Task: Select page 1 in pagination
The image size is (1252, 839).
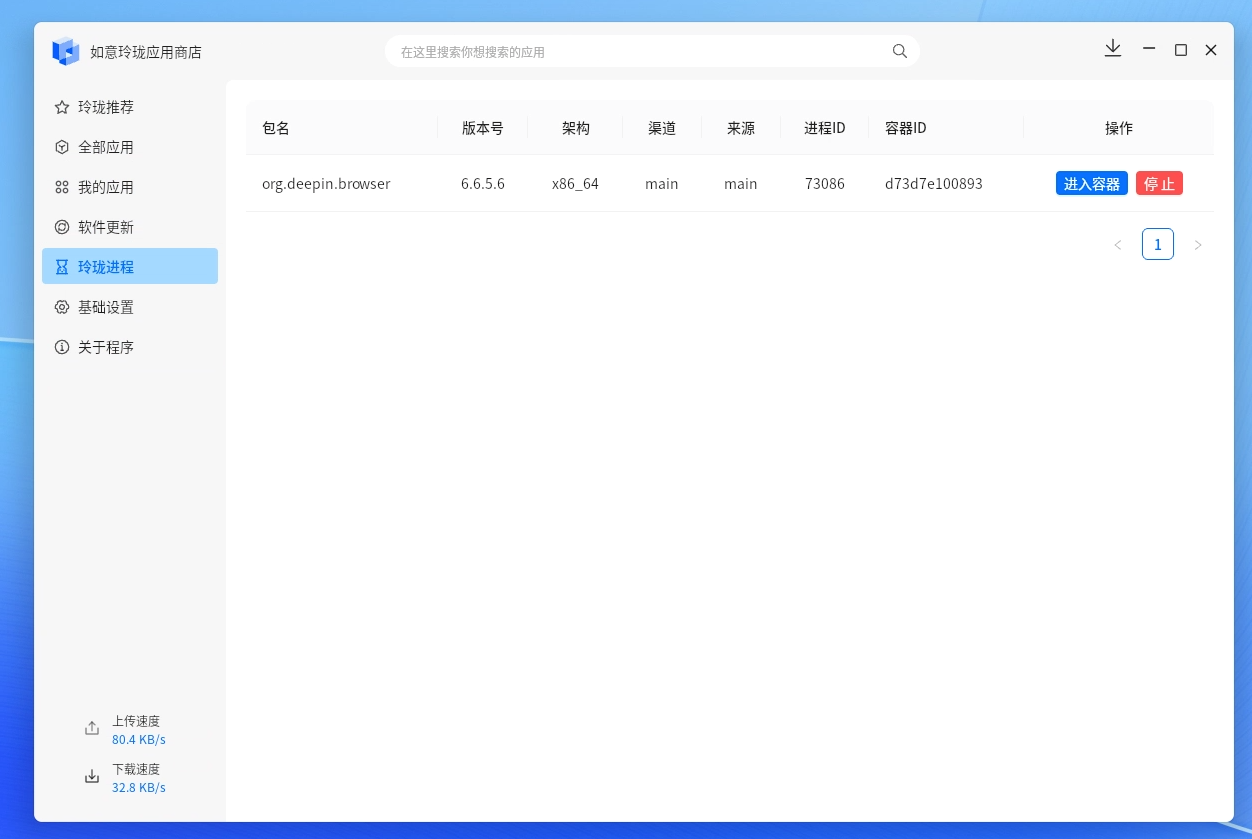Action: (1158, 245)
